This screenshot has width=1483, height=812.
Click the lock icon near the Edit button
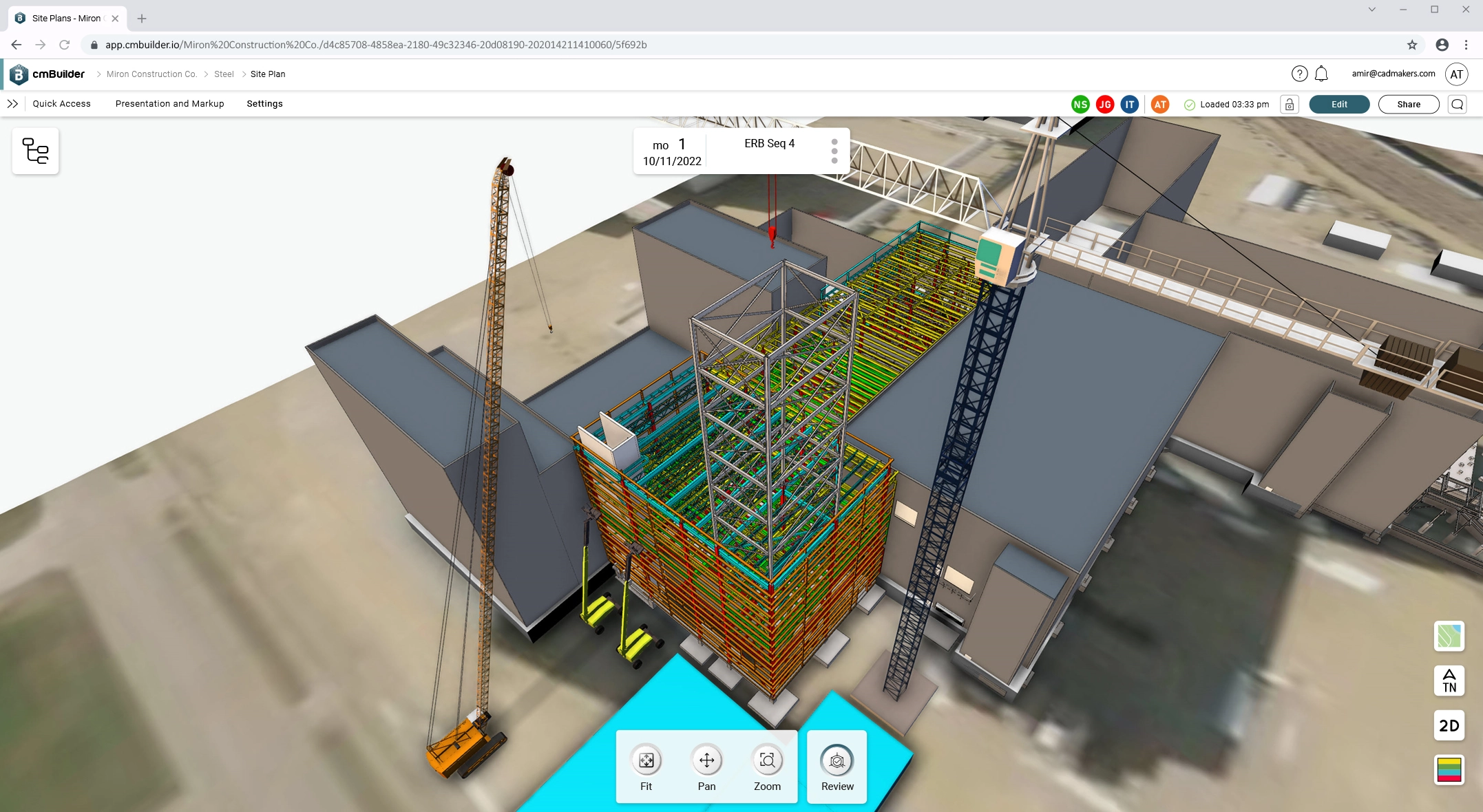point(1290,104)
